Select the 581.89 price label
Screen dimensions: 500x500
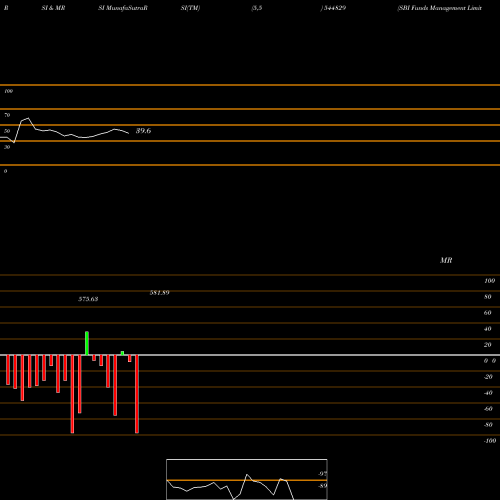(159, 293)
